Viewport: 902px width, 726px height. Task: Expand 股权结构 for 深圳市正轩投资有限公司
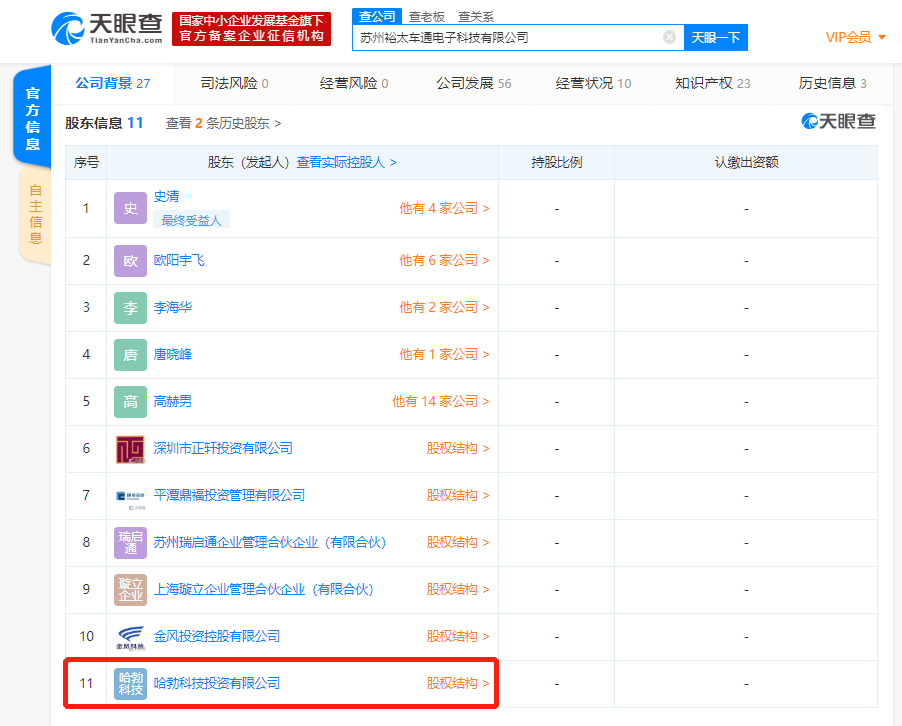[x=458, y=449]
